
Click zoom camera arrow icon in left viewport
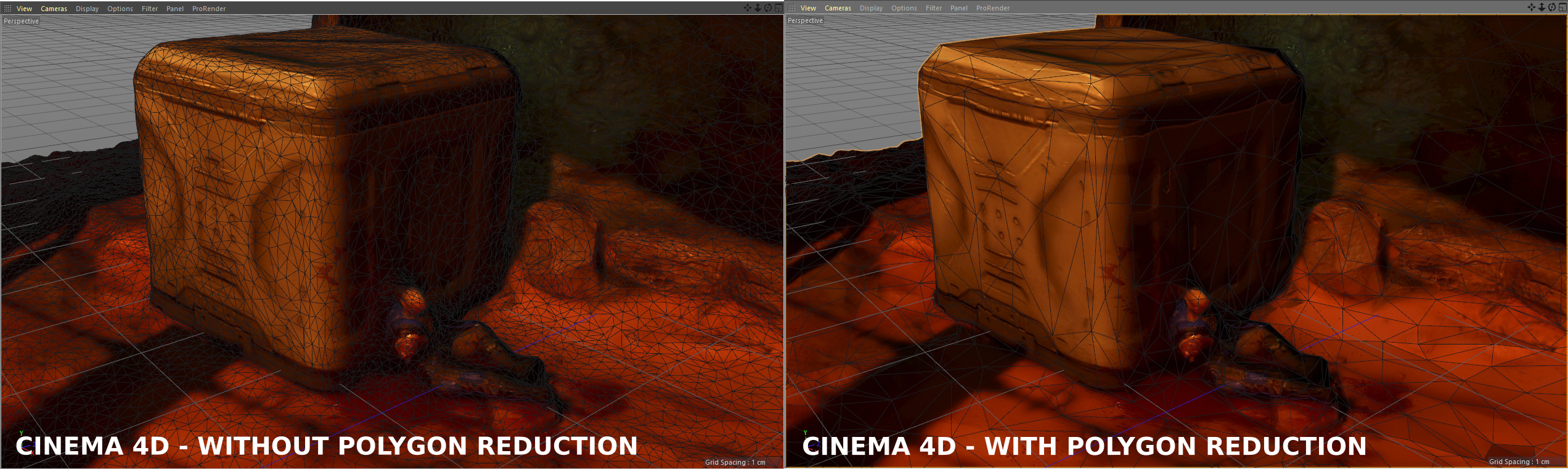757,7
